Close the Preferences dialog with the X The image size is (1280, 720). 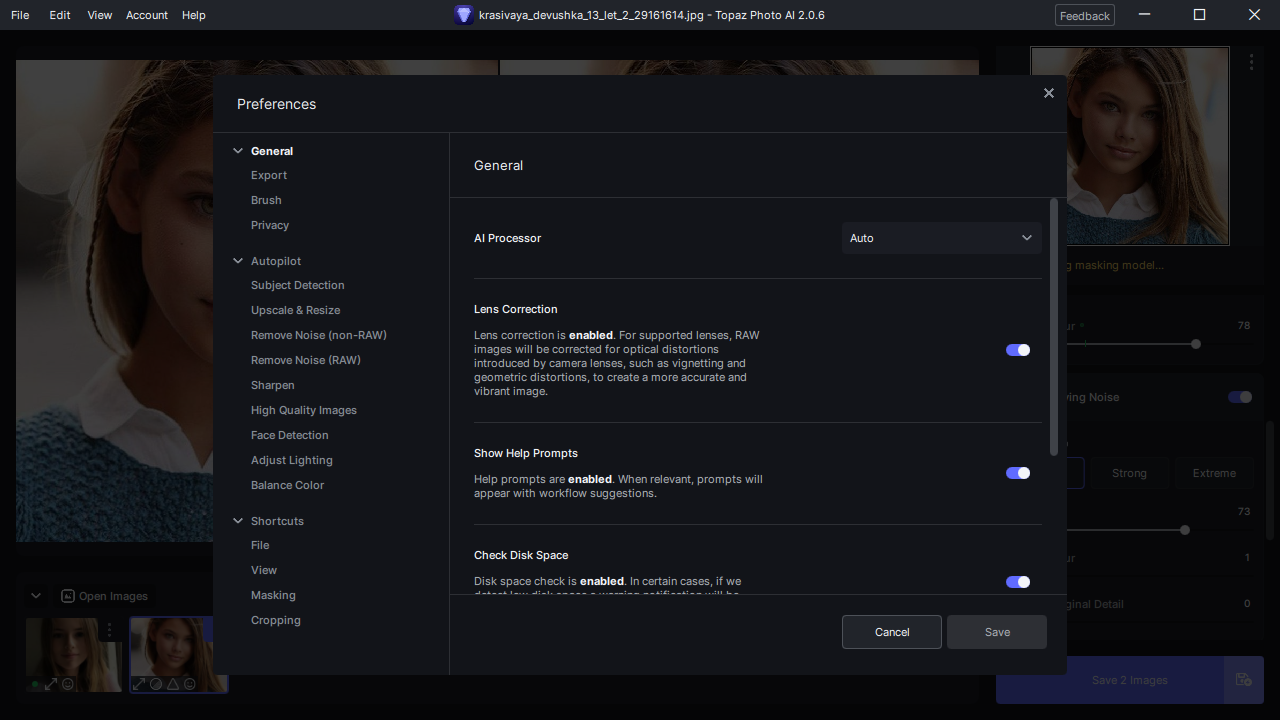coord(1048,93)
